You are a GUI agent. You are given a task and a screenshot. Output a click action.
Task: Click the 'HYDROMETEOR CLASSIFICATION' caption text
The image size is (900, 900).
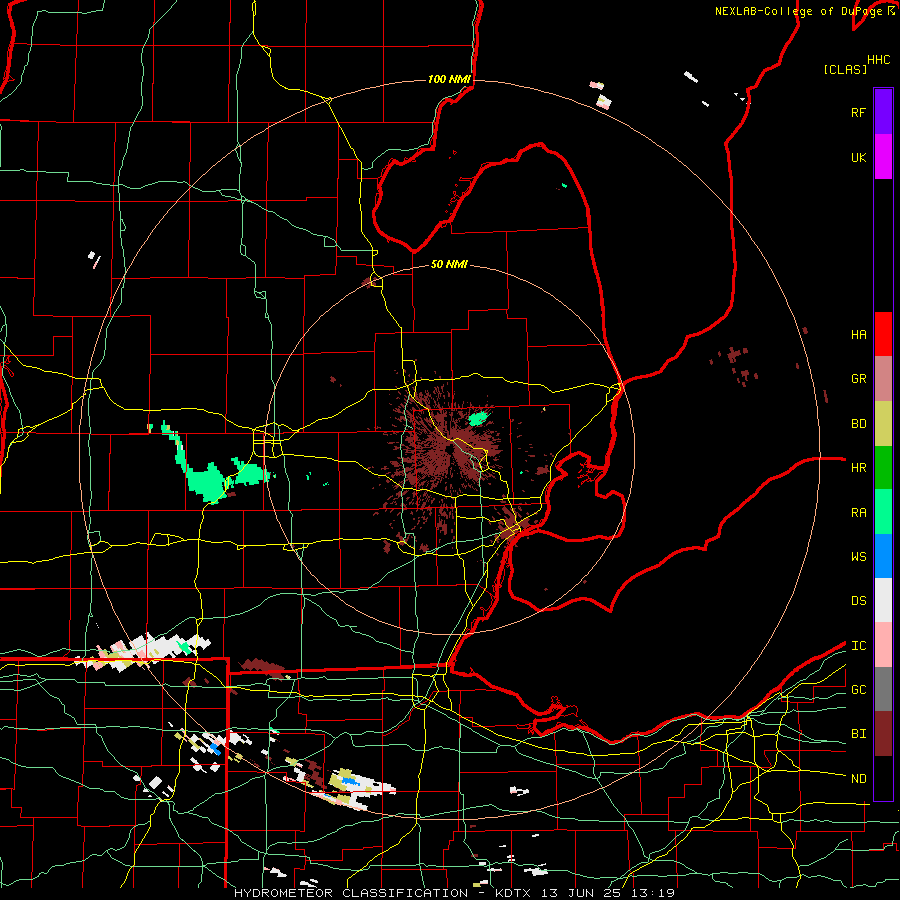351,893
